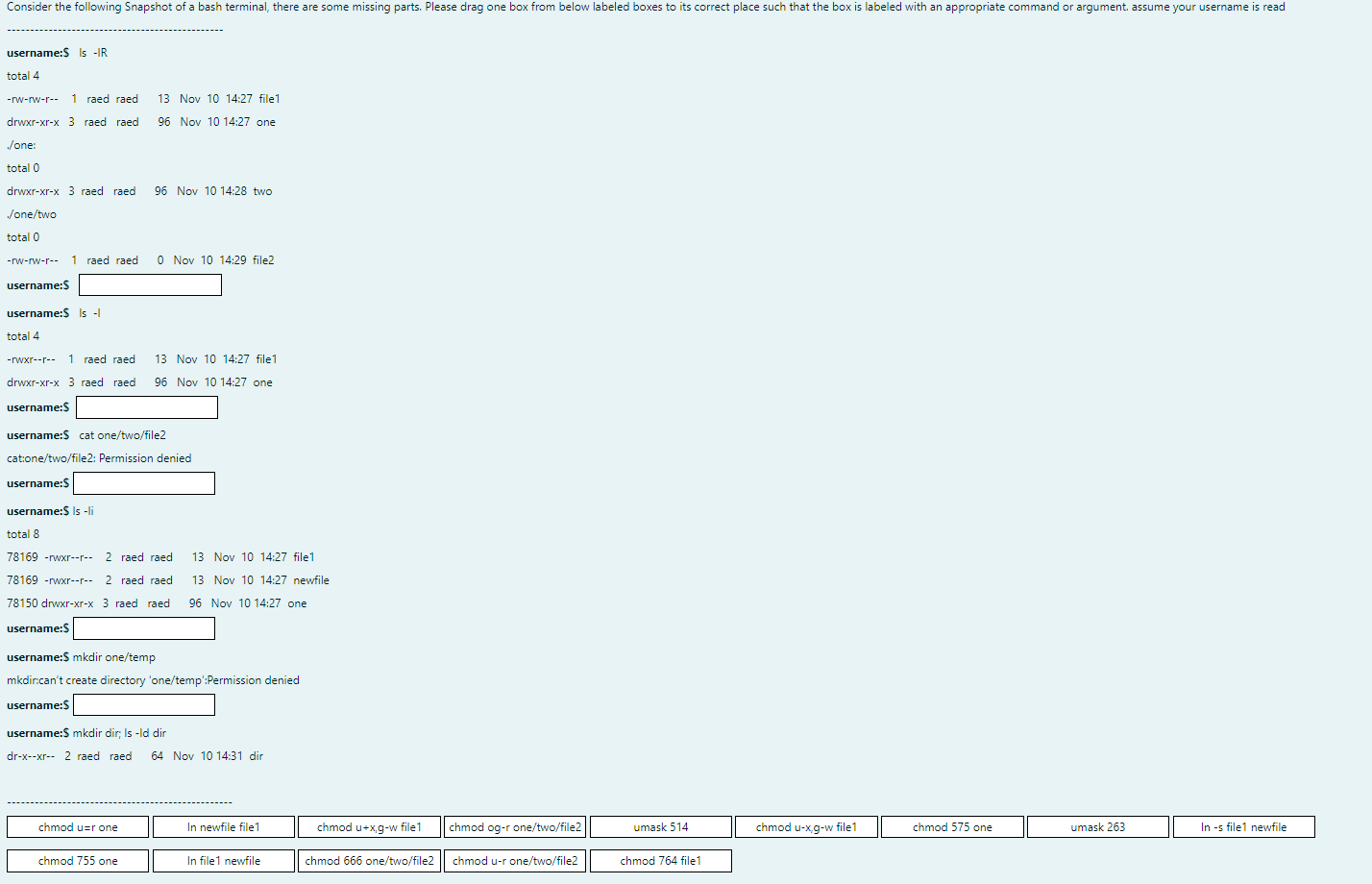
Task: Select the 'chmod 575 one' answer box
Action: coord(952,826)
